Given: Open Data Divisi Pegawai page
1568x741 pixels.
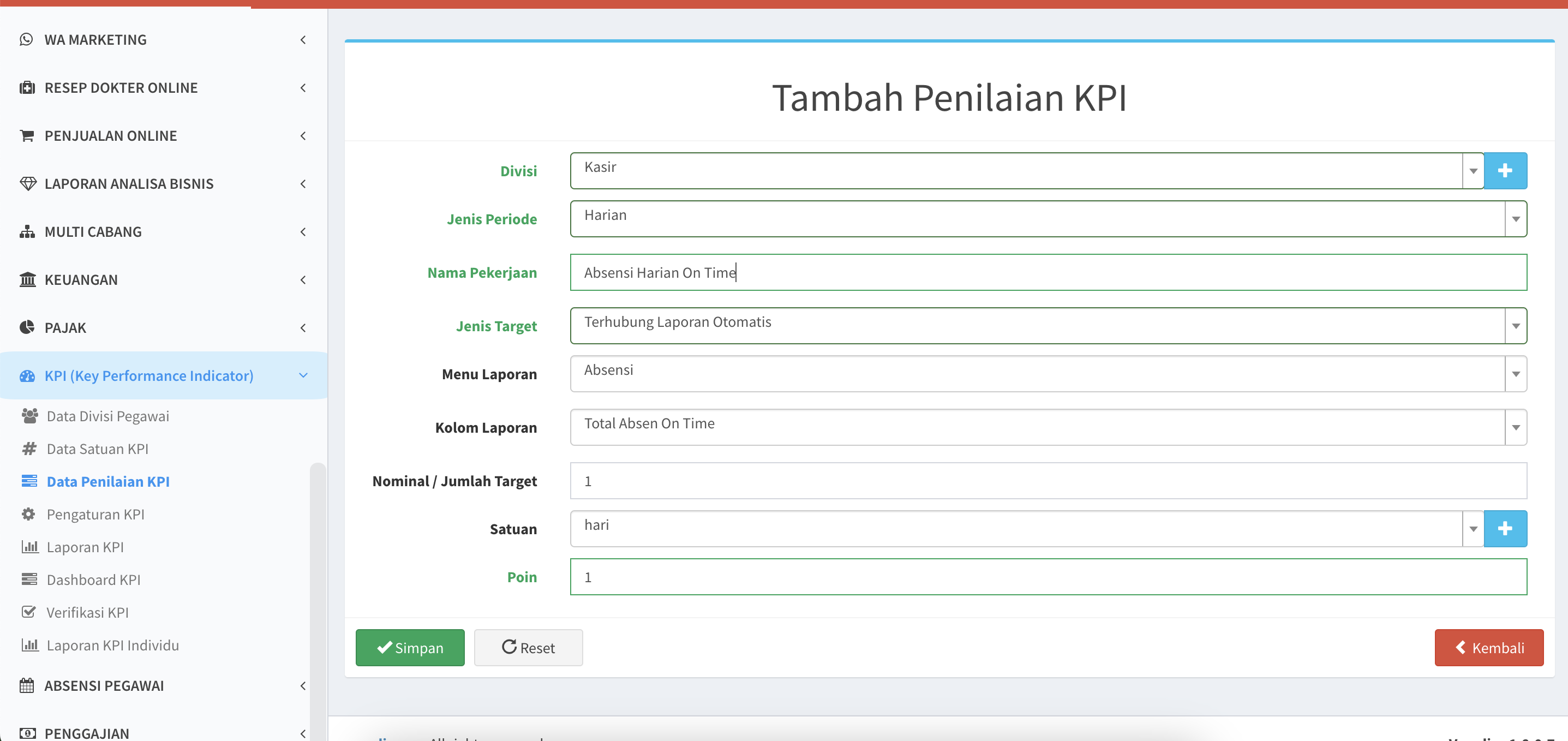Looking at the screenshot, I should [x=107, y=416].
